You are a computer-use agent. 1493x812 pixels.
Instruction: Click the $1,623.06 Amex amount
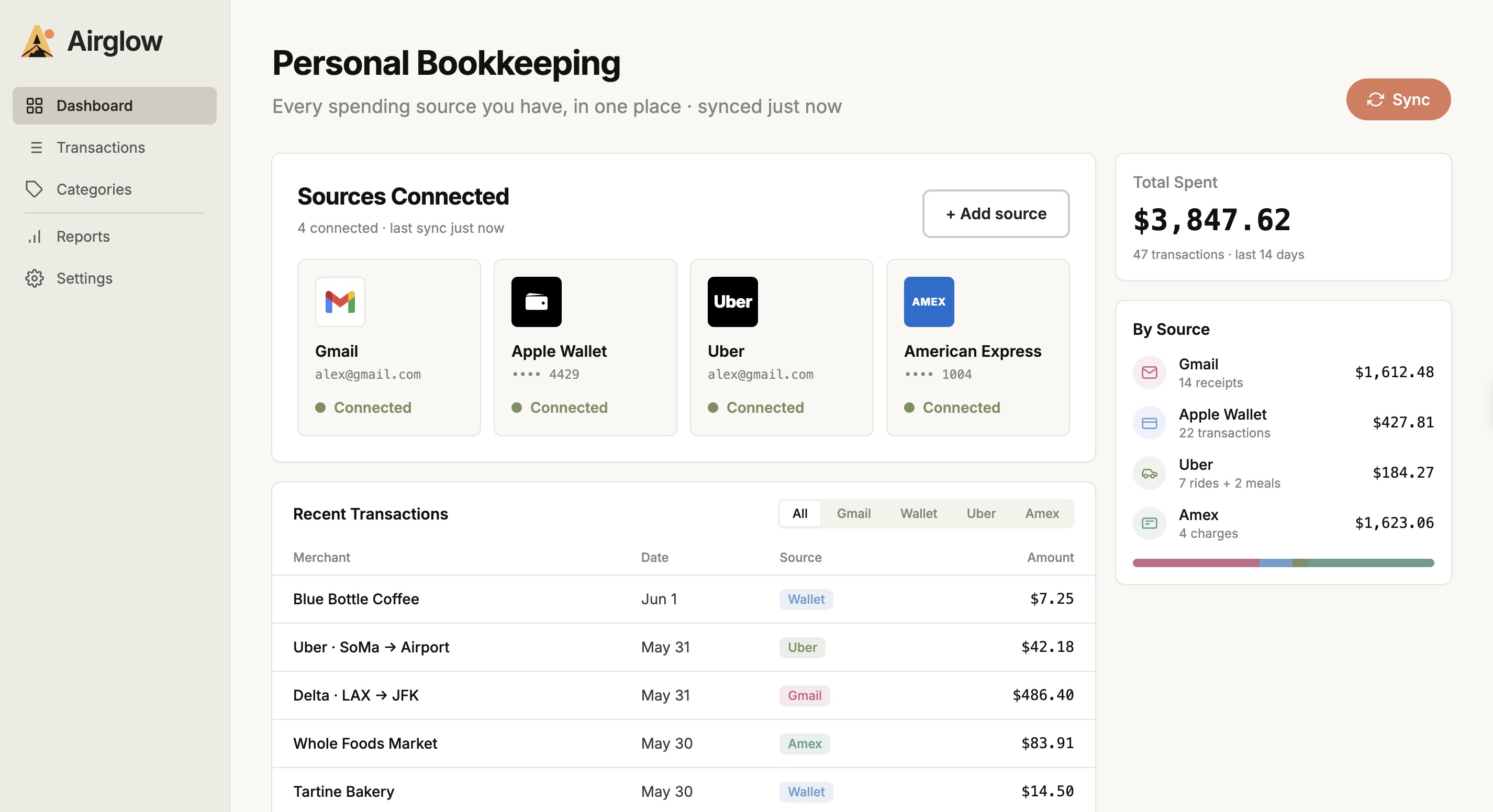pyautogui.click(x=1394, y=523)
